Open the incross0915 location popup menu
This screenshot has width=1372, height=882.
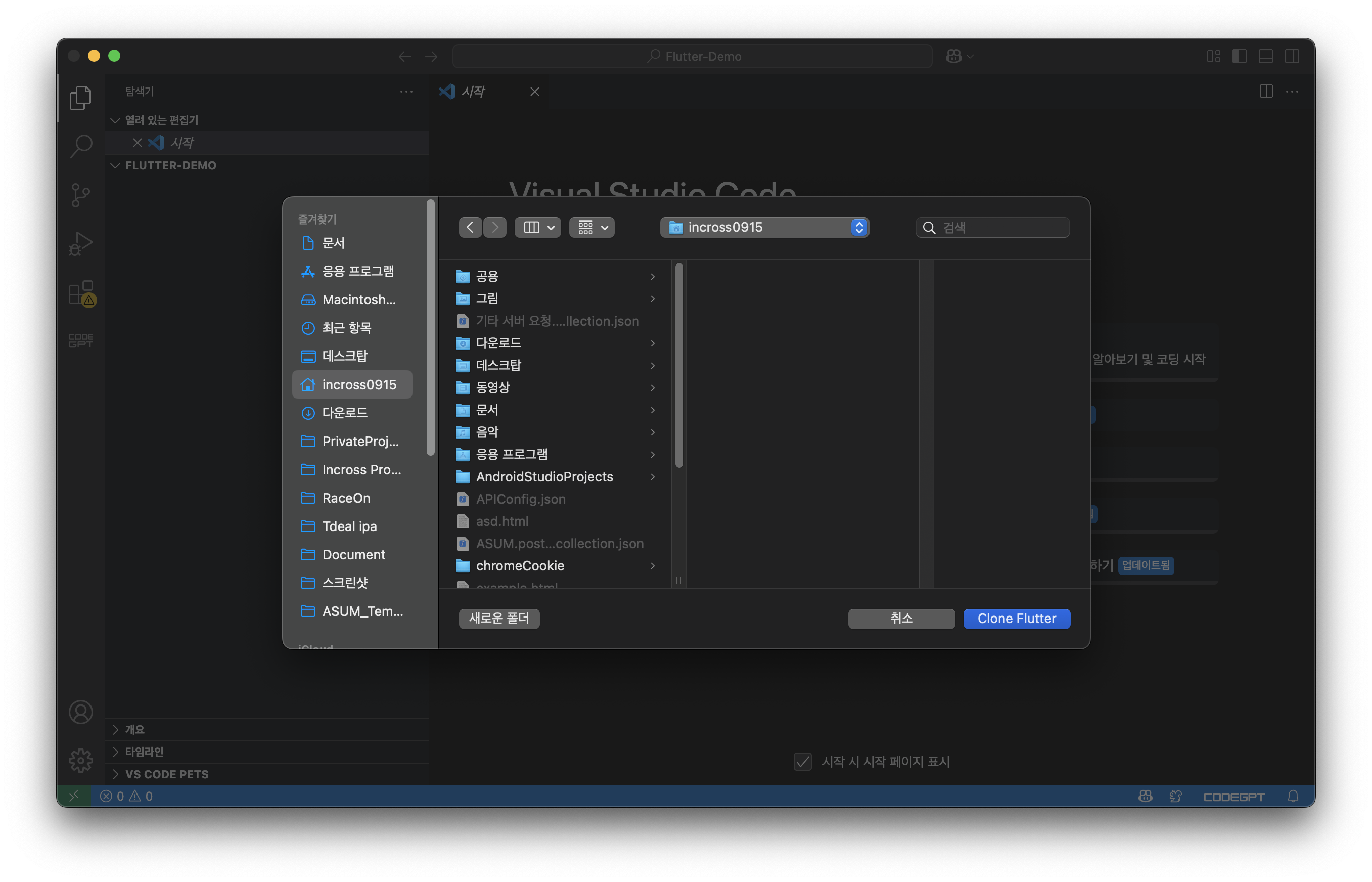point(764,228)
